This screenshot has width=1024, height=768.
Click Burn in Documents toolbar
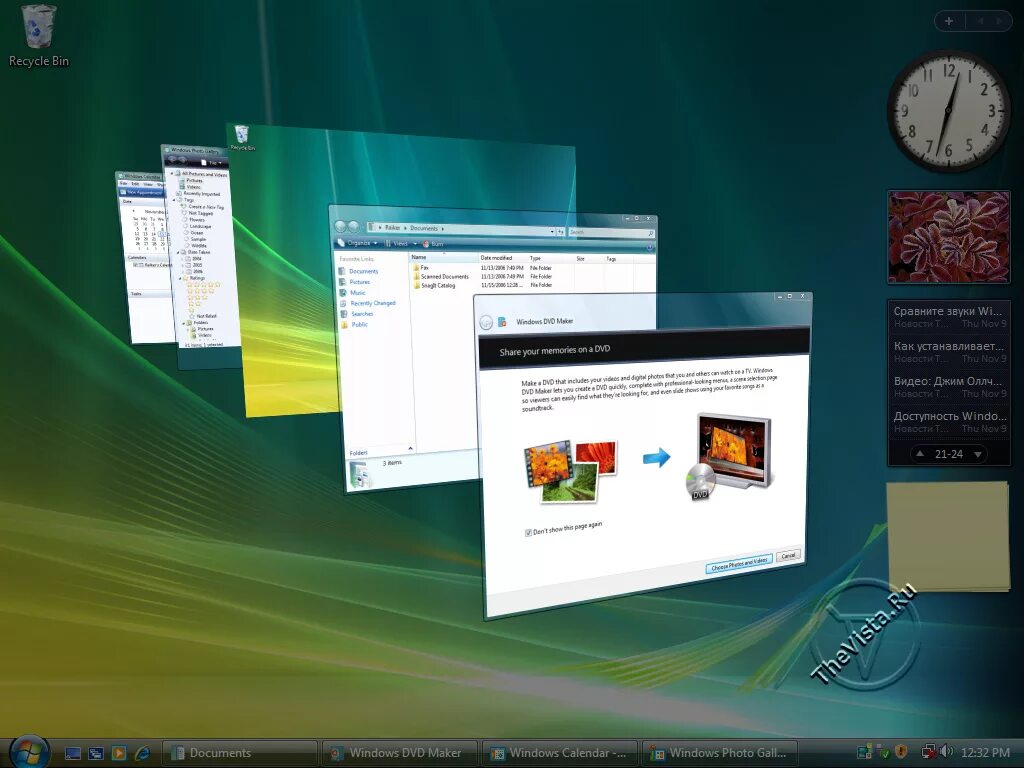tap(433, 244)
